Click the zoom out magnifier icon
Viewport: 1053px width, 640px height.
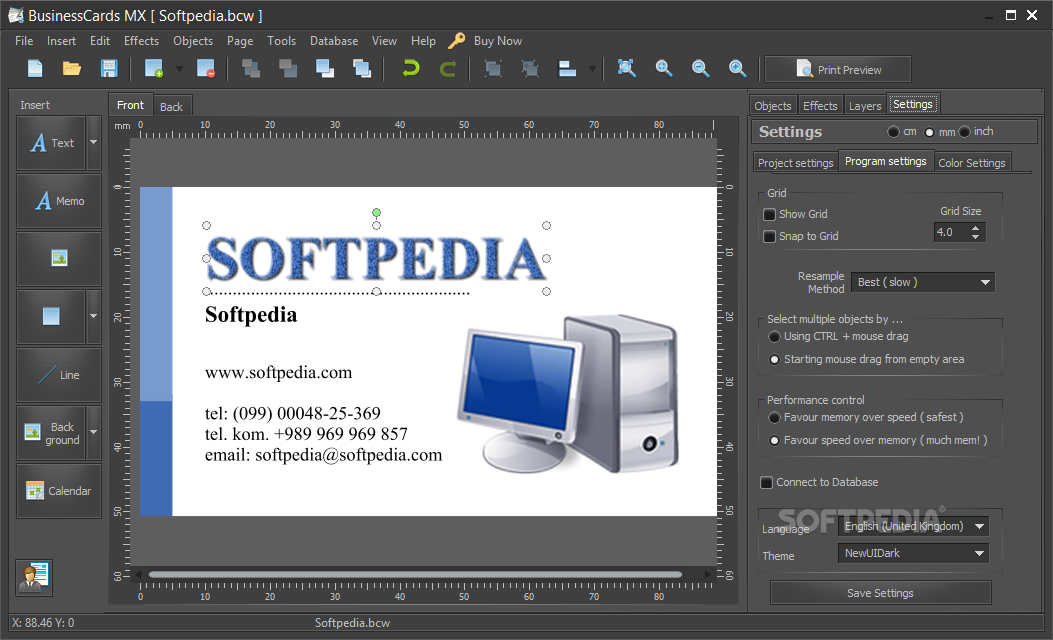[700, 68]
